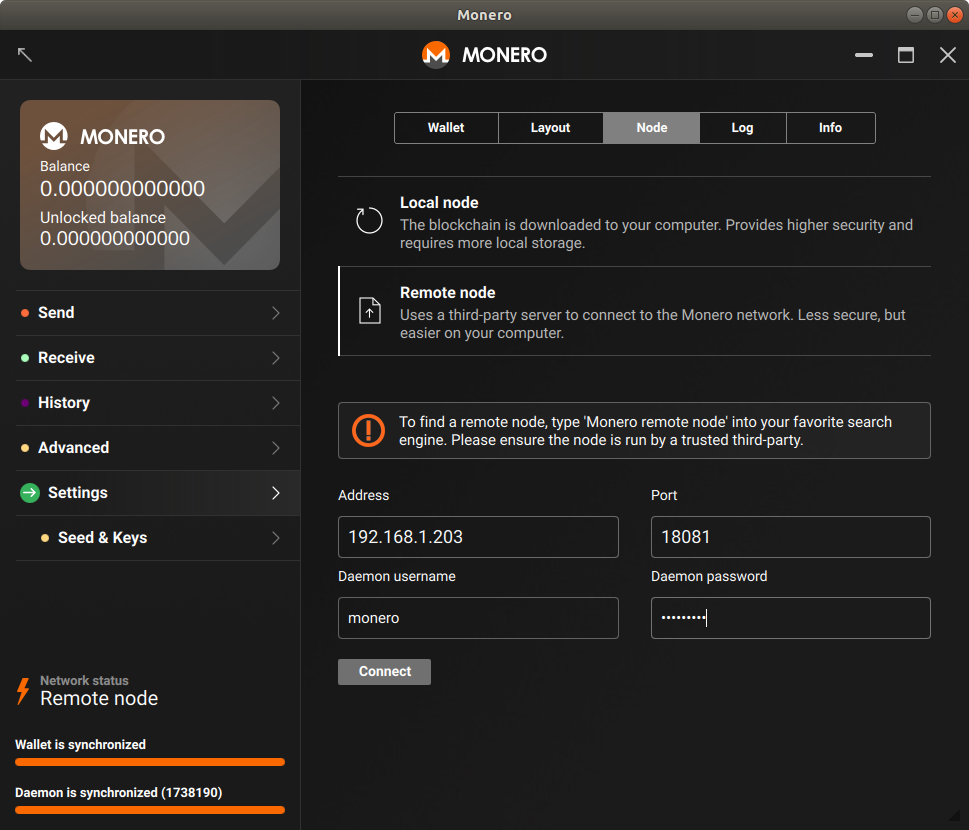Screen dimensions: 969x830
Task: Click the green arrow icon beside Settings
Action: pyautogui.click(x=30, y=493)
